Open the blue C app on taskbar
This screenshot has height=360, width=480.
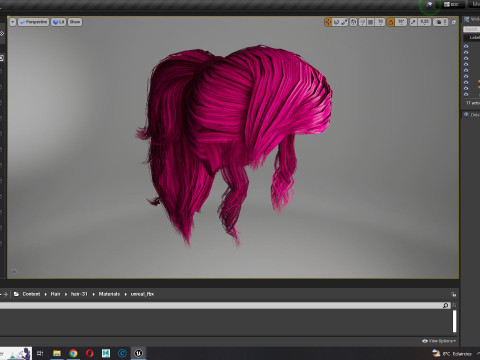[122, 353]
